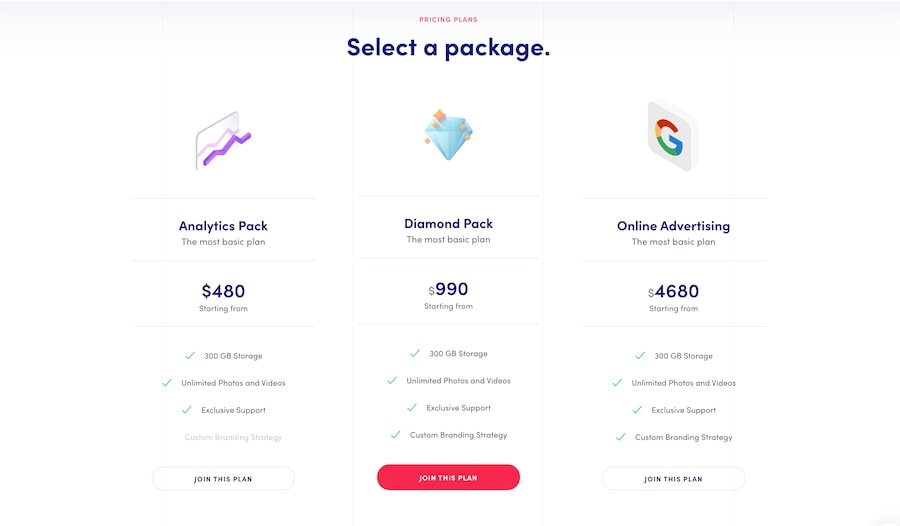Click the checkmark beside Diamond Custom Branding Strategy
This screenshot has height=526, width=900.
(x=396, y=435)
